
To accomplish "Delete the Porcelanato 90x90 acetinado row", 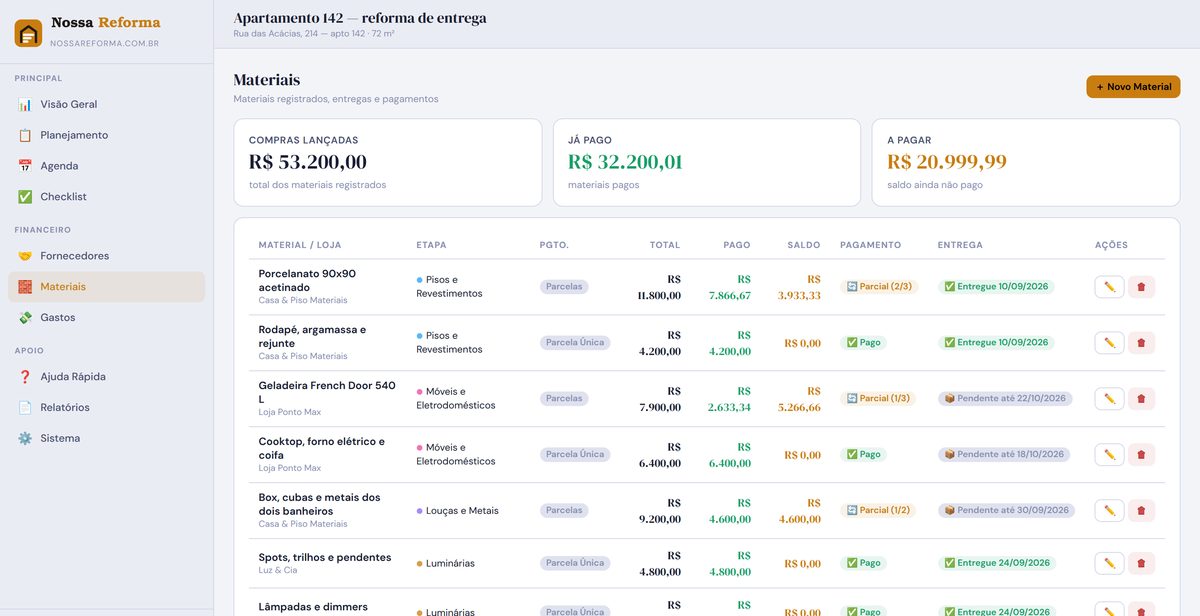I will 1141,287.
